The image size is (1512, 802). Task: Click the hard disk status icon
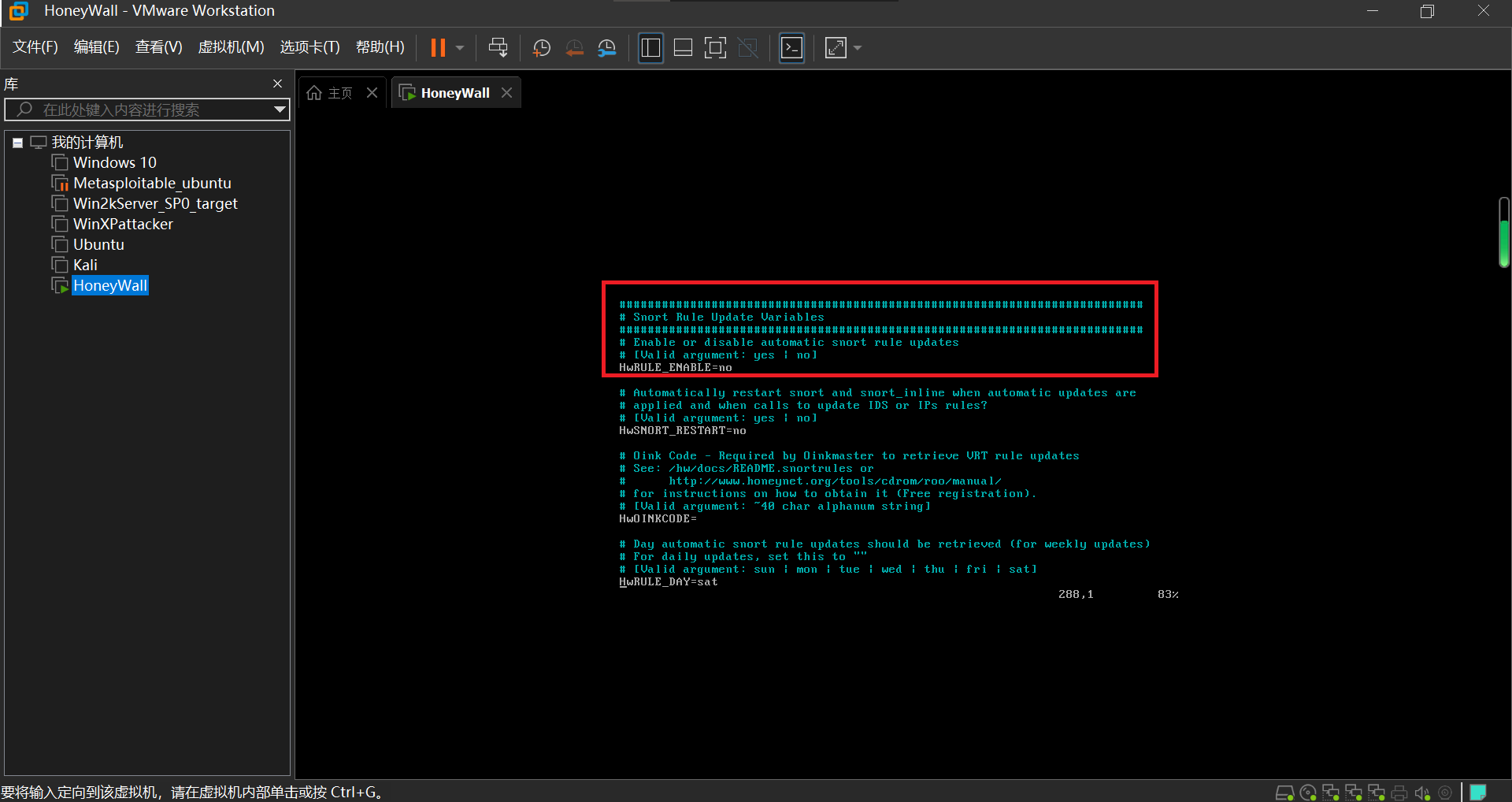click(1284, 793)
